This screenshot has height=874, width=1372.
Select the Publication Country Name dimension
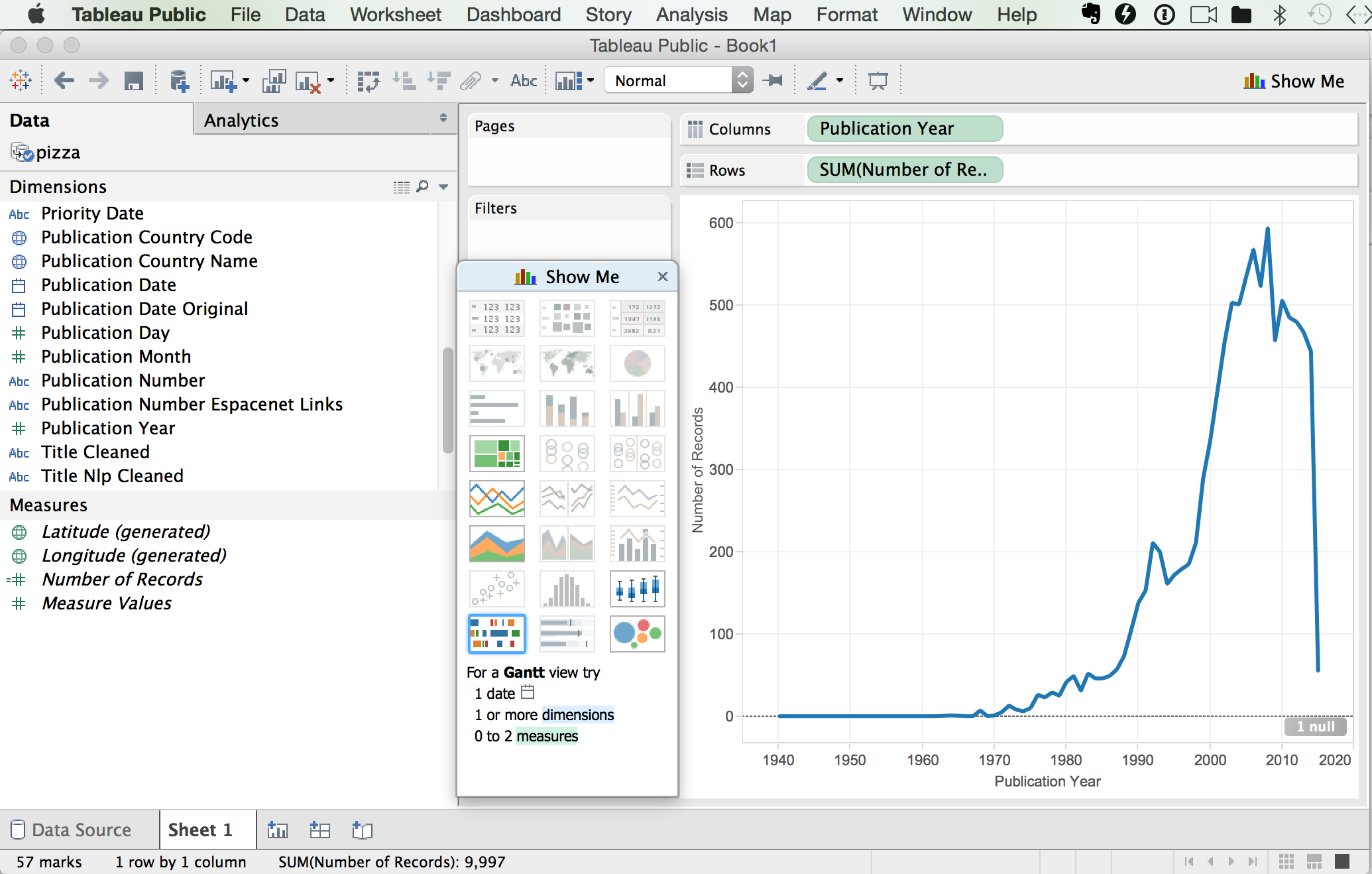point(149,261)
